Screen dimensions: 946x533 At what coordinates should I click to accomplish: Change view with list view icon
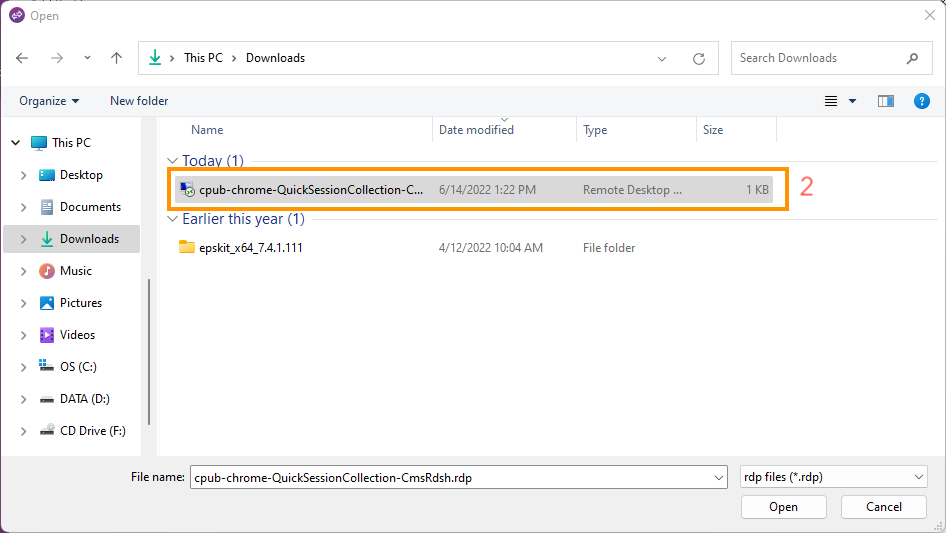coord(831,101)
